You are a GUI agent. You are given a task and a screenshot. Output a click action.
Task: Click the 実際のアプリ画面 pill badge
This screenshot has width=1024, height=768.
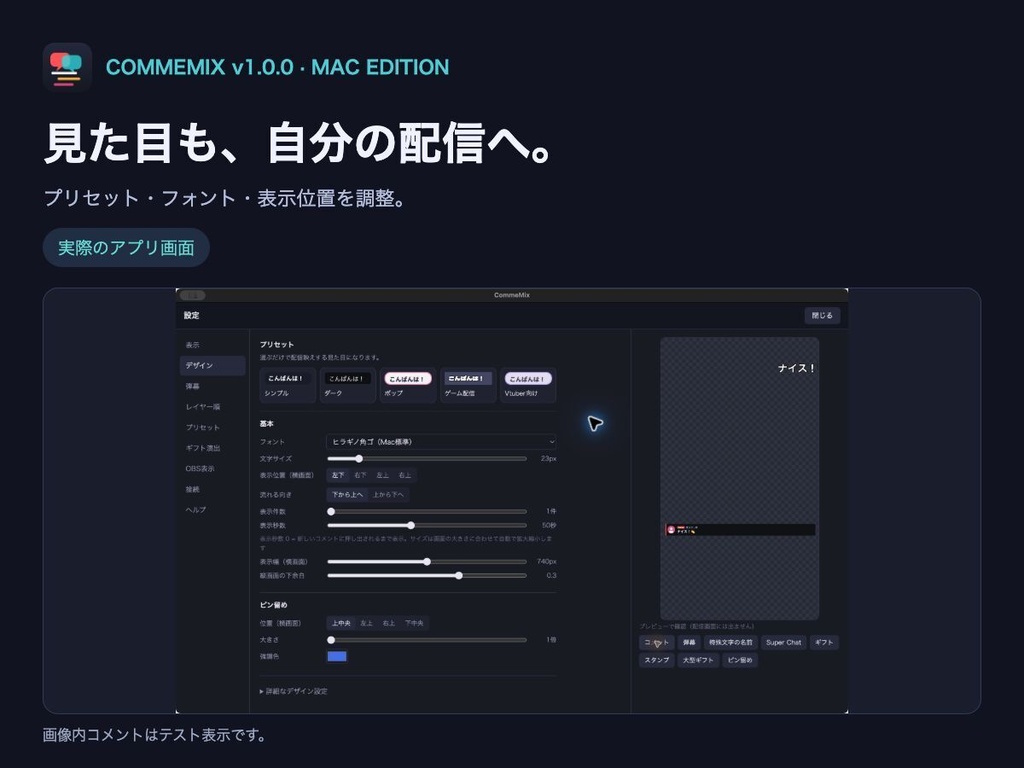[126, 248]
